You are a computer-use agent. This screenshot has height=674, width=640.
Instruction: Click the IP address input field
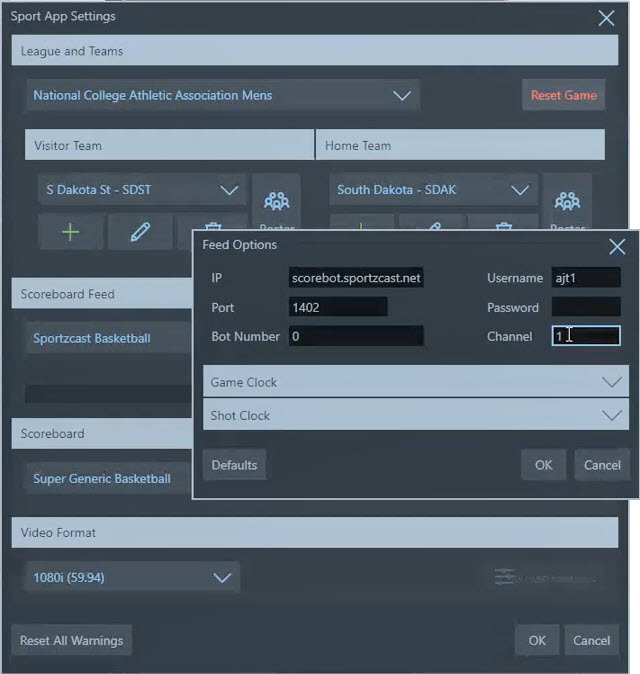(x=356, y=278)
